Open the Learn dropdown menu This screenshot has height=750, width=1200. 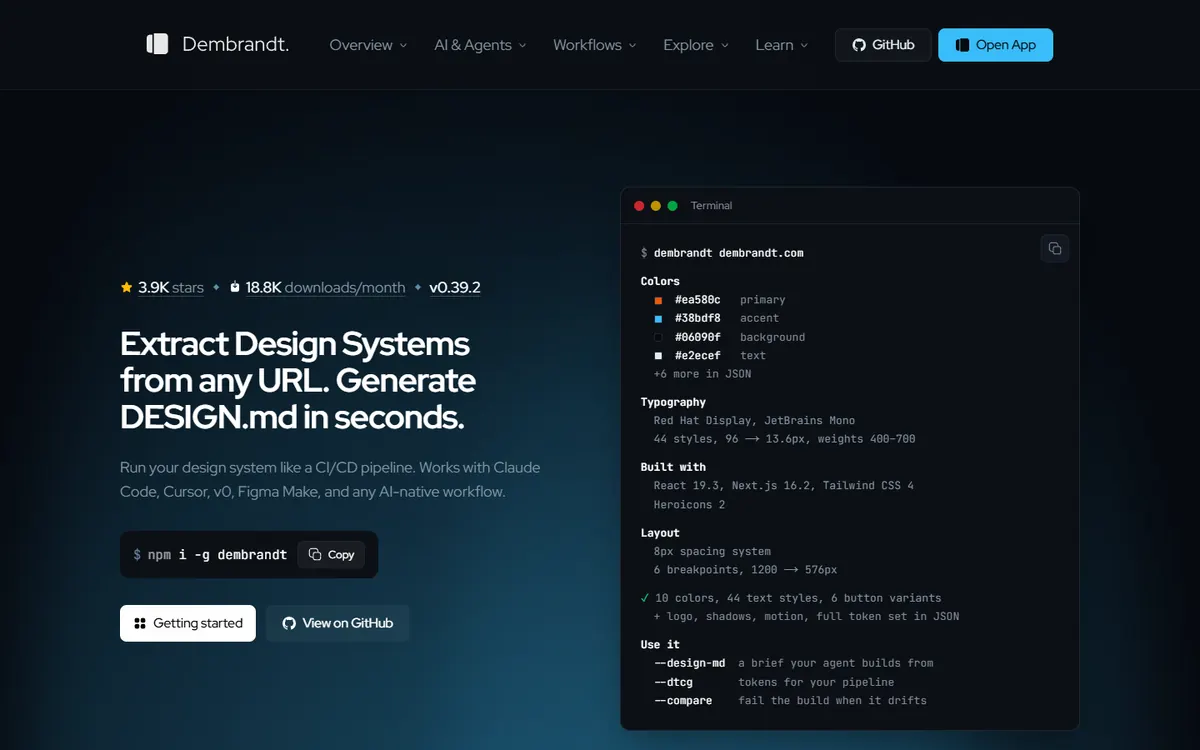pyautogui.click(x=782, y=45)
